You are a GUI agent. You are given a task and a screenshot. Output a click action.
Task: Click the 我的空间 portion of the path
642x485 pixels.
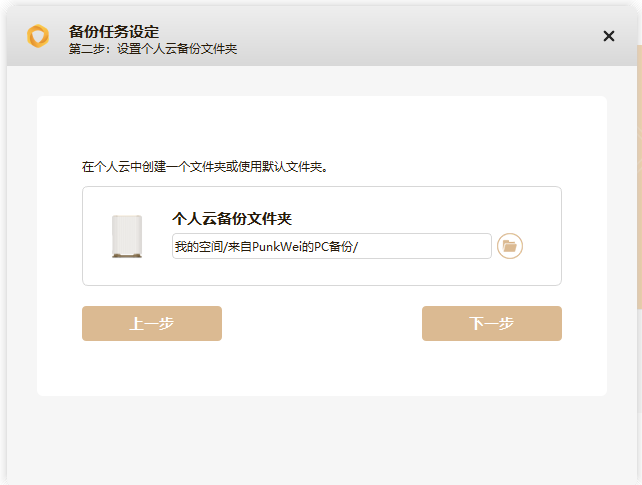[x=199, y=246]
